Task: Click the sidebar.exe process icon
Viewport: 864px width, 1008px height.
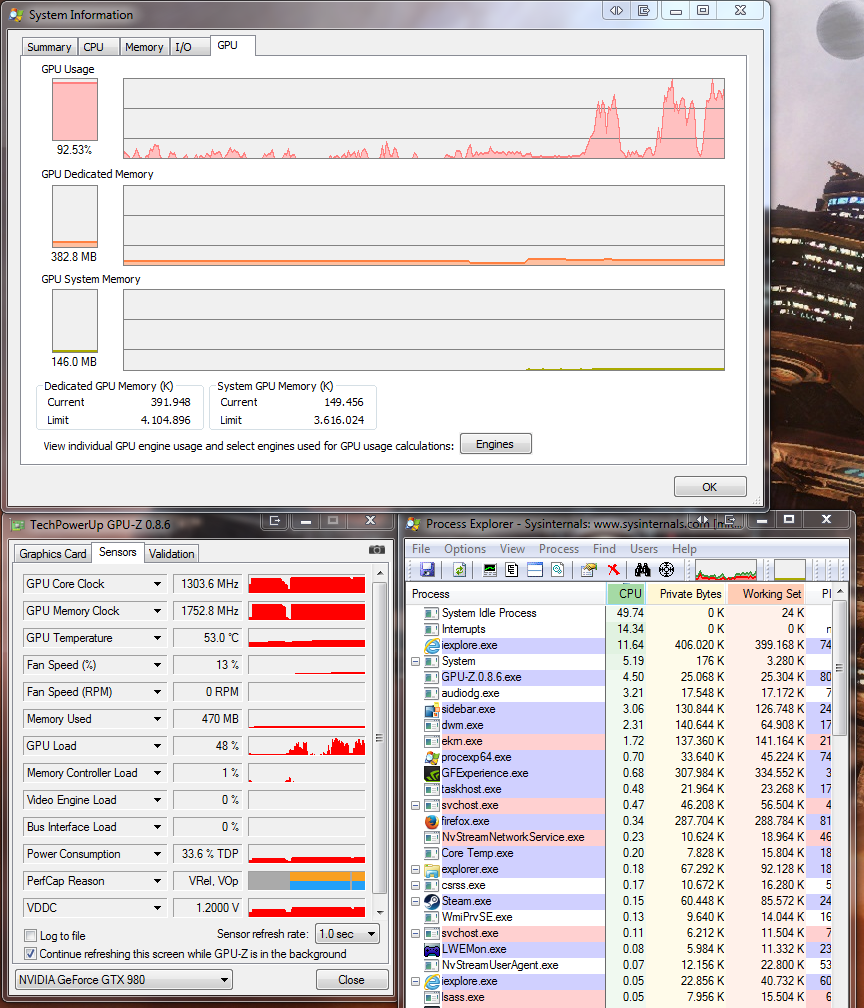Action: 431,709
